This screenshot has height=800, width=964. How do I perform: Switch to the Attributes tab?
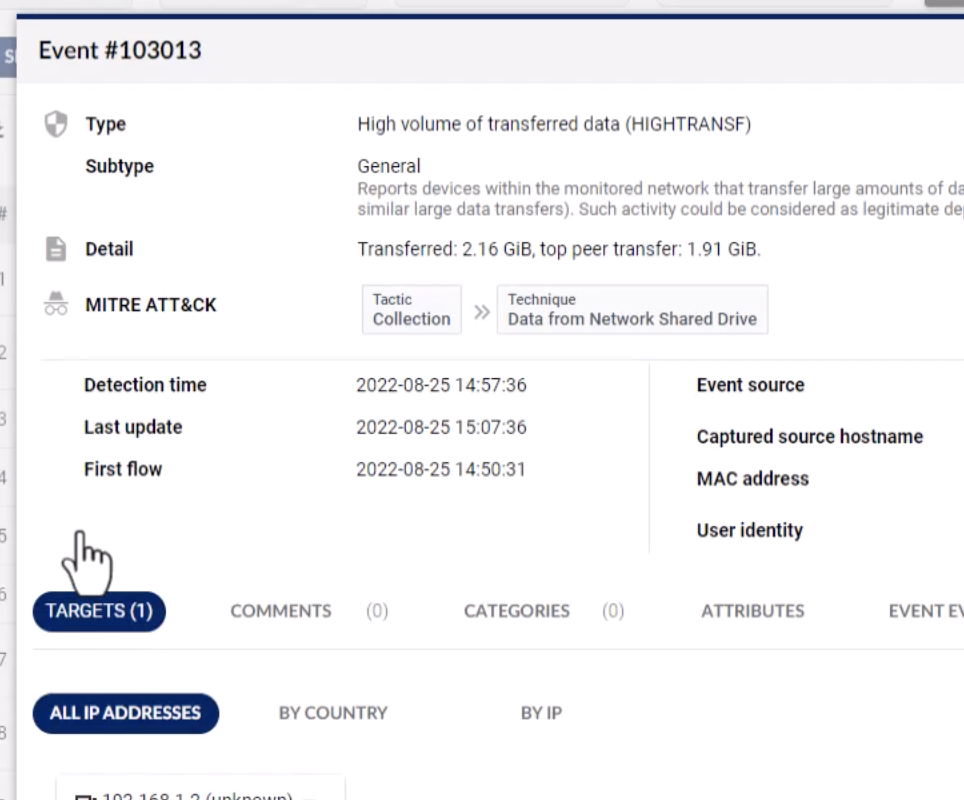click(752, 611)
